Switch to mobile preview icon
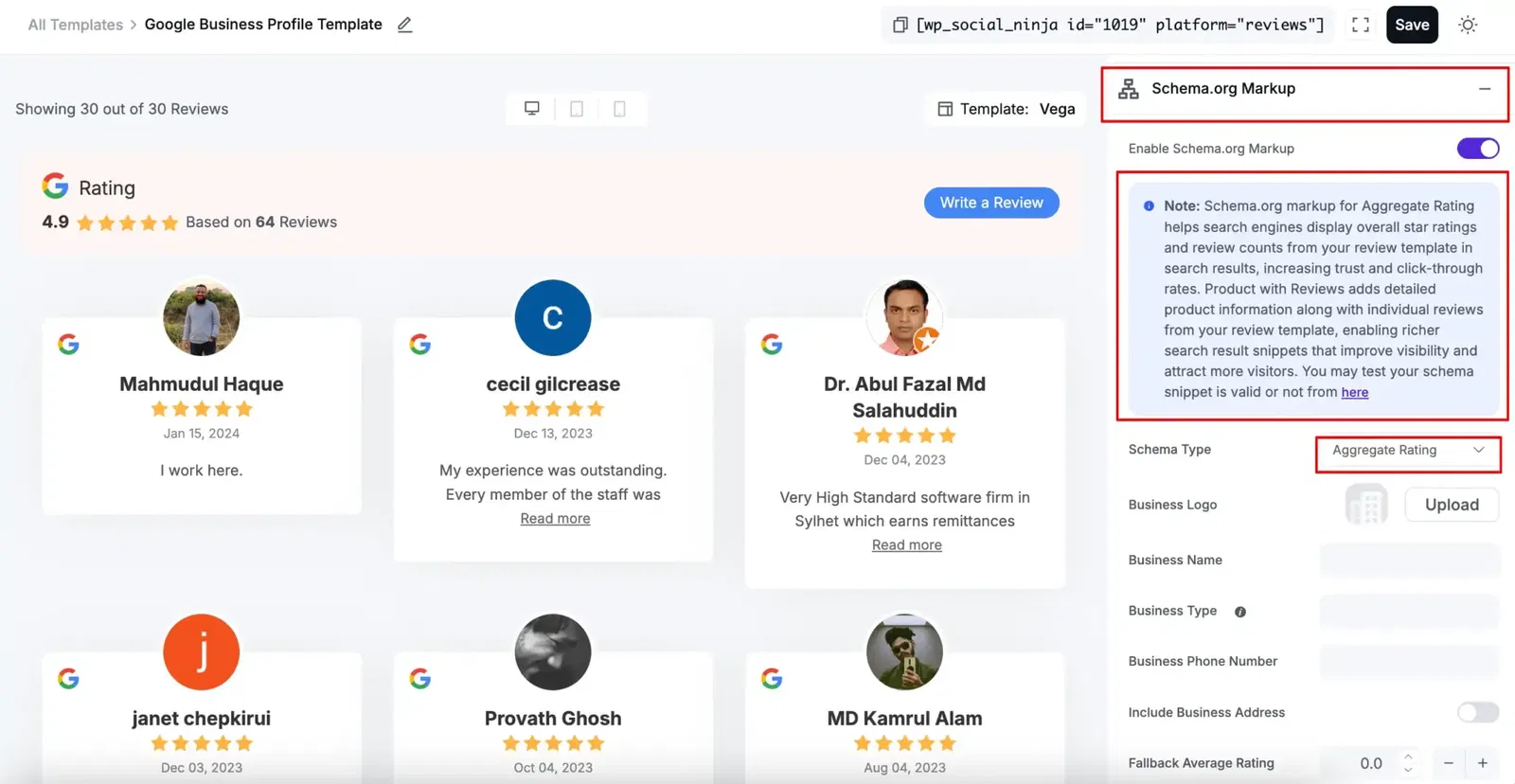This screenshot has width=1515, height=784. click(x=619, y=109)
